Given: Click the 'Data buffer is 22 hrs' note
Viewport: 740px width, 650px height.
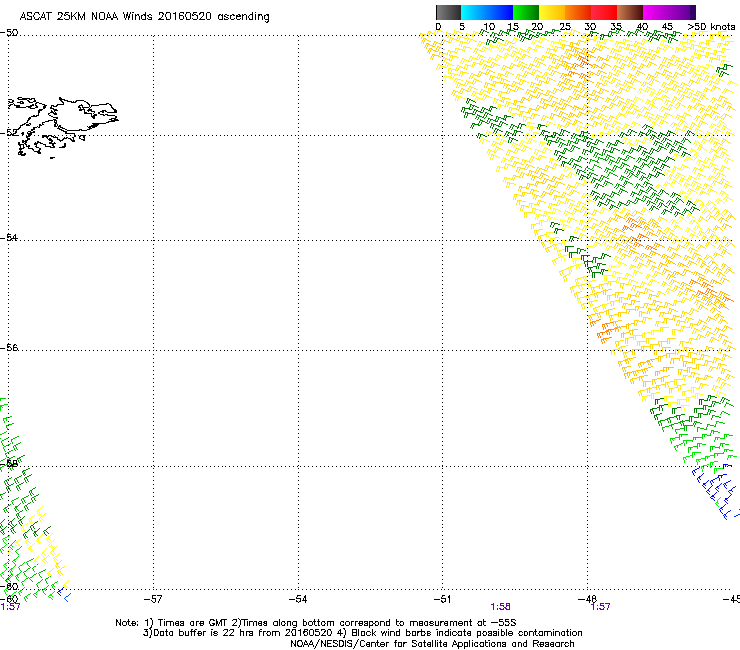Looking at the screenshot, I should point(362,633).
